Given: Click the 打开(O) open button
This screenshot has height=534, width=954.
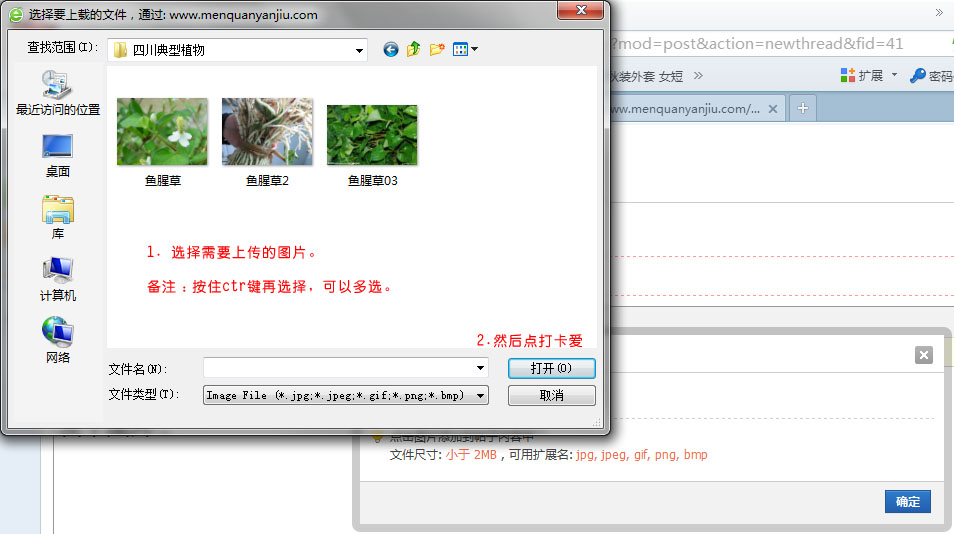Looking at the screenshot, I should coord(551,368).
